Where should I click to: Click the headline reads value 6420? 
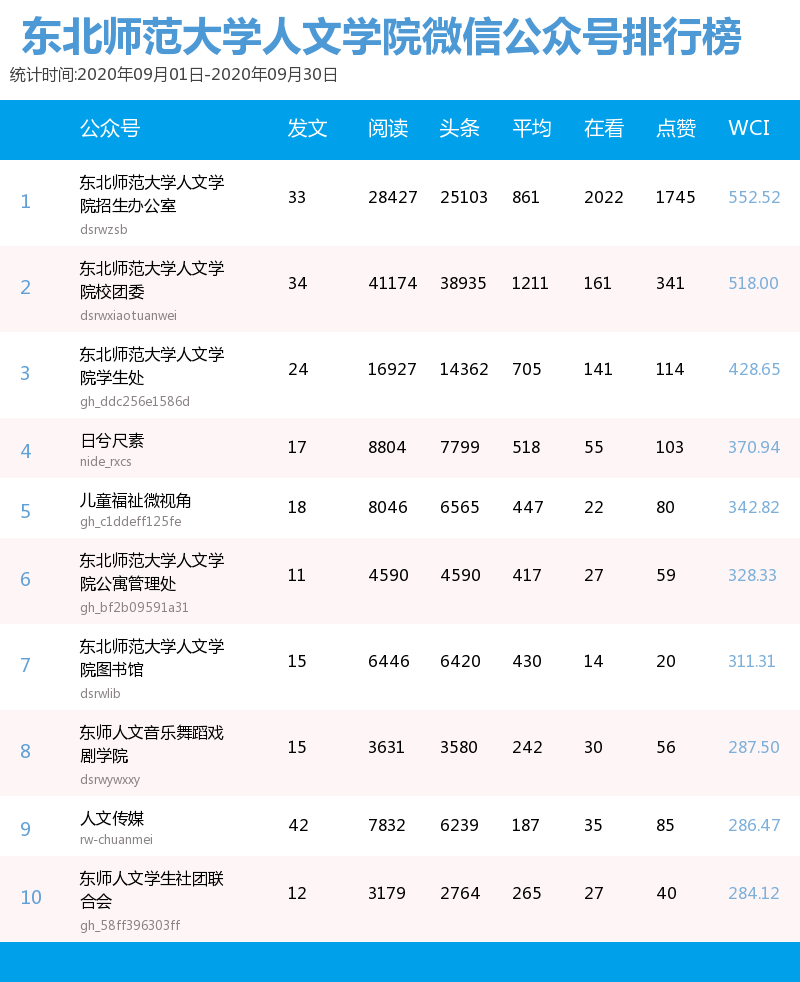pyautogui.click(x=460, y=661)
